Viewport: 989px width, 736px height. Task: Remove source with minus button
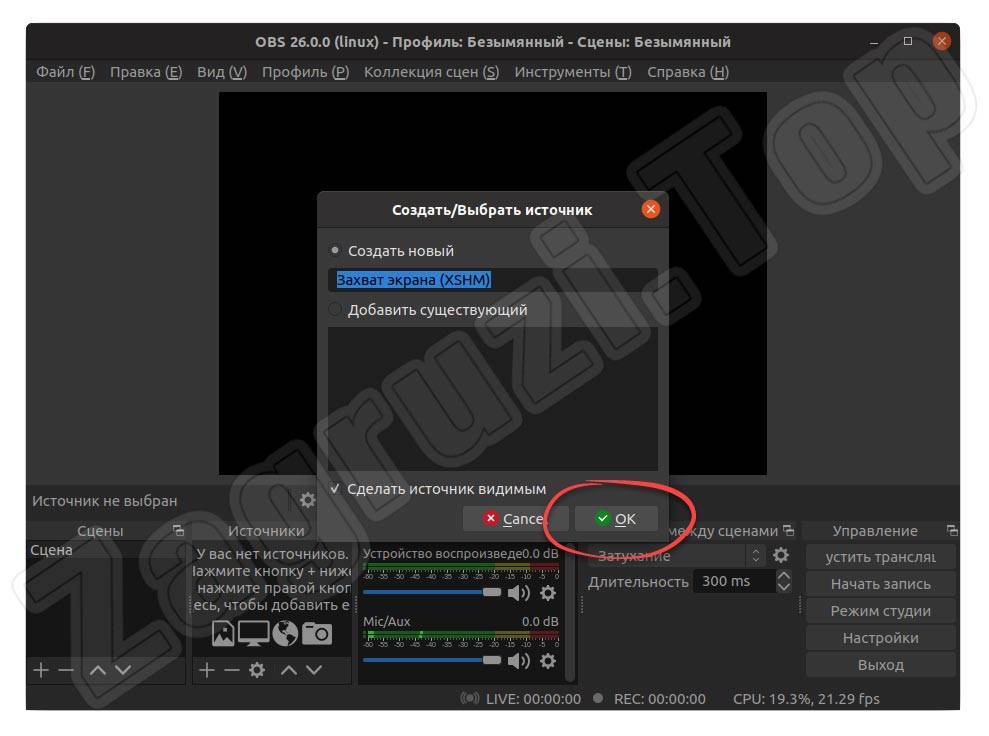click(x=231, y=670)
